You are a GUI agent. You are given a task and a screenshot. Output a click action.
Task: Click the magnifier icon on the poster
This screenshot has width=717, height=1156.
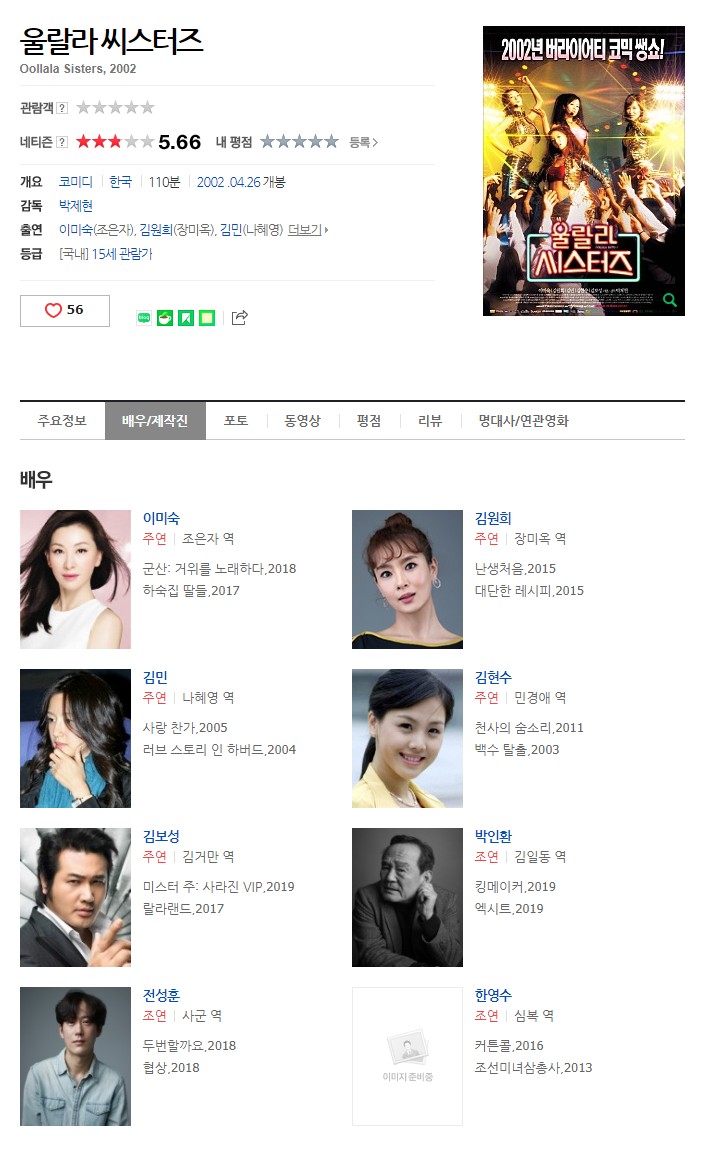(x=670, y=300)
